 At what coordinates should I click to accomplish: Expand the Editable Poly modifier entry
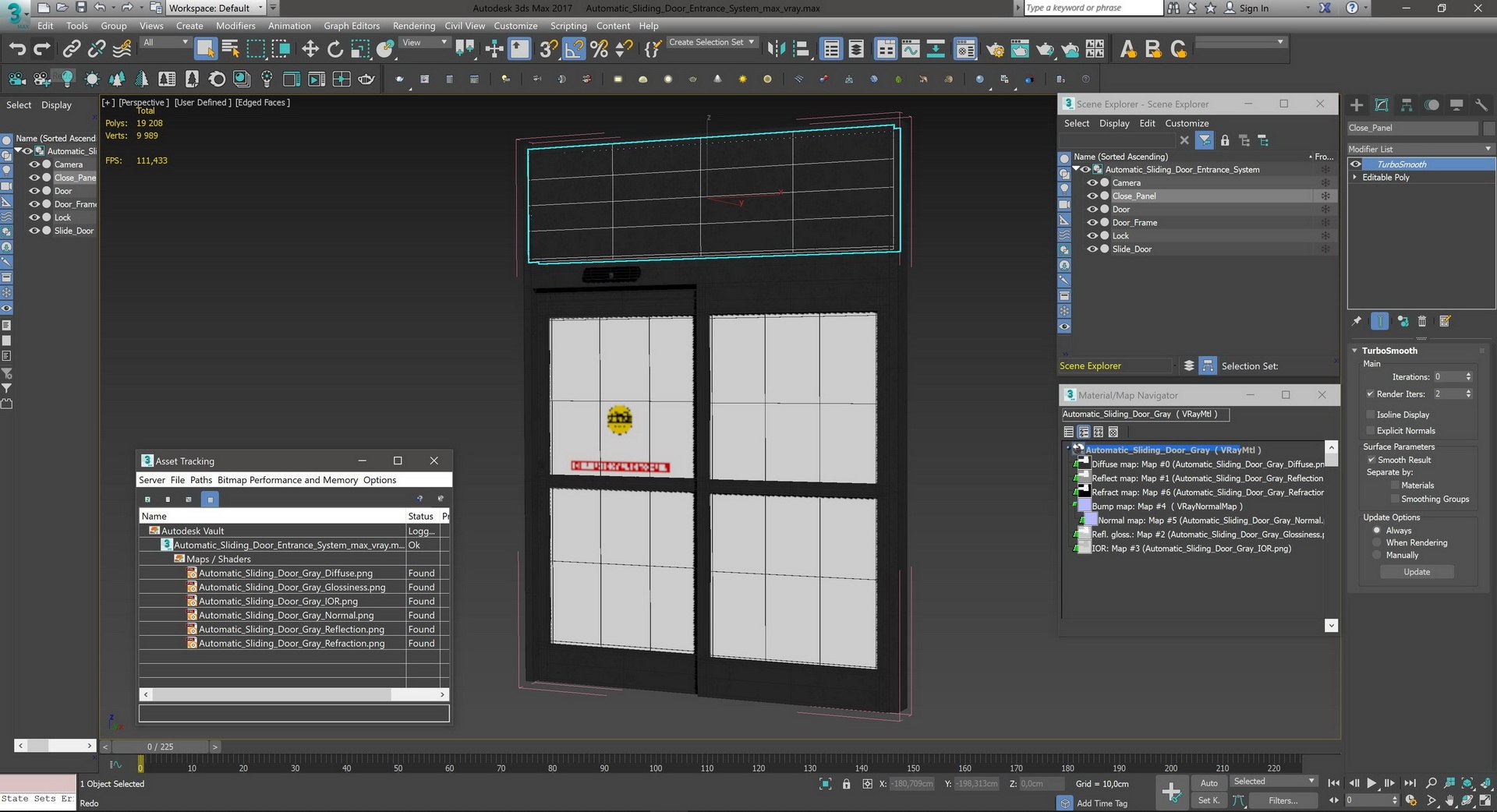coord(1355,178)
